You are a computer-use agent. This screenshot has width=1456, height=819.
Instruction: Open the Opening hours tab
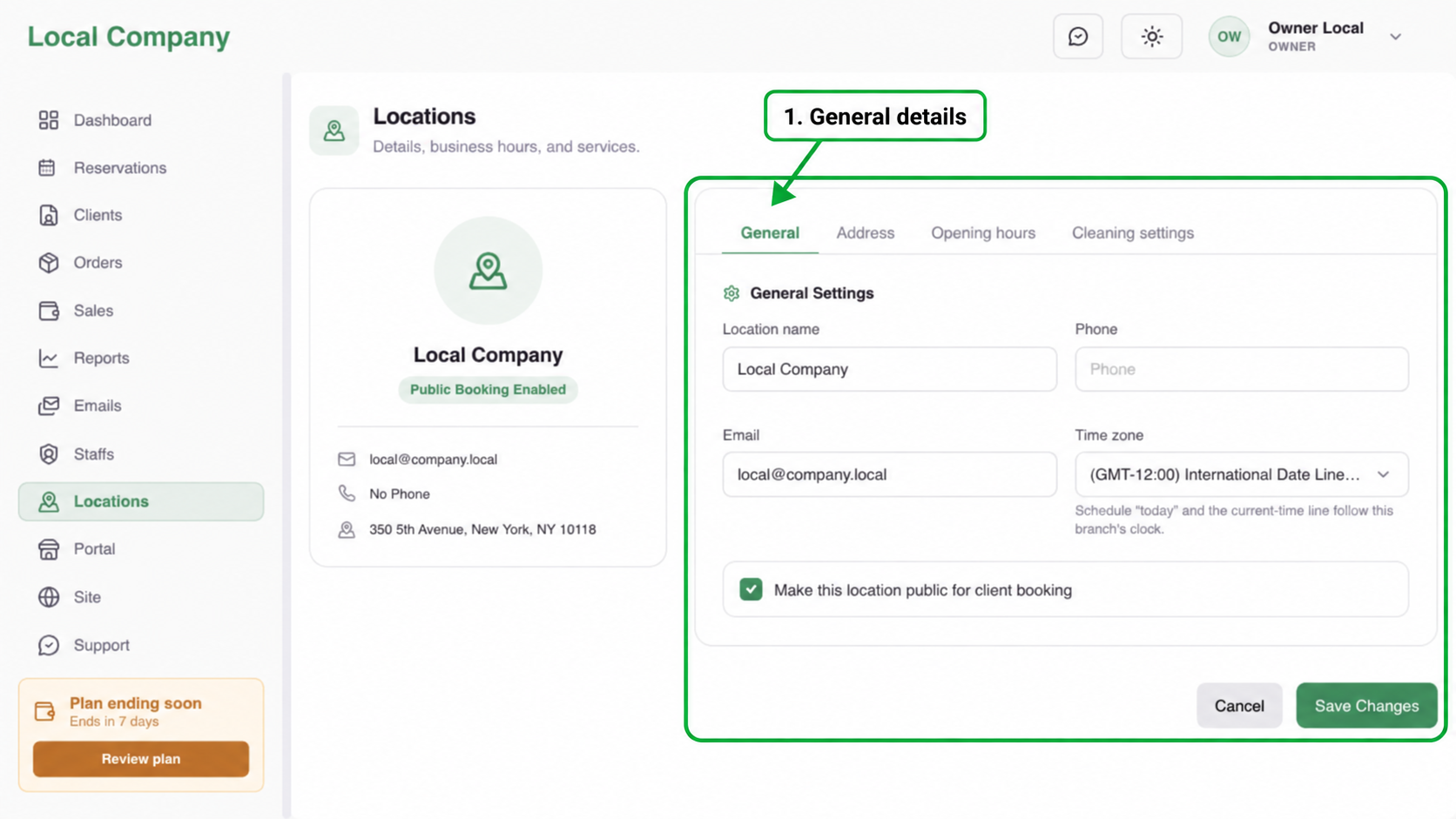[x=983, y=233]
